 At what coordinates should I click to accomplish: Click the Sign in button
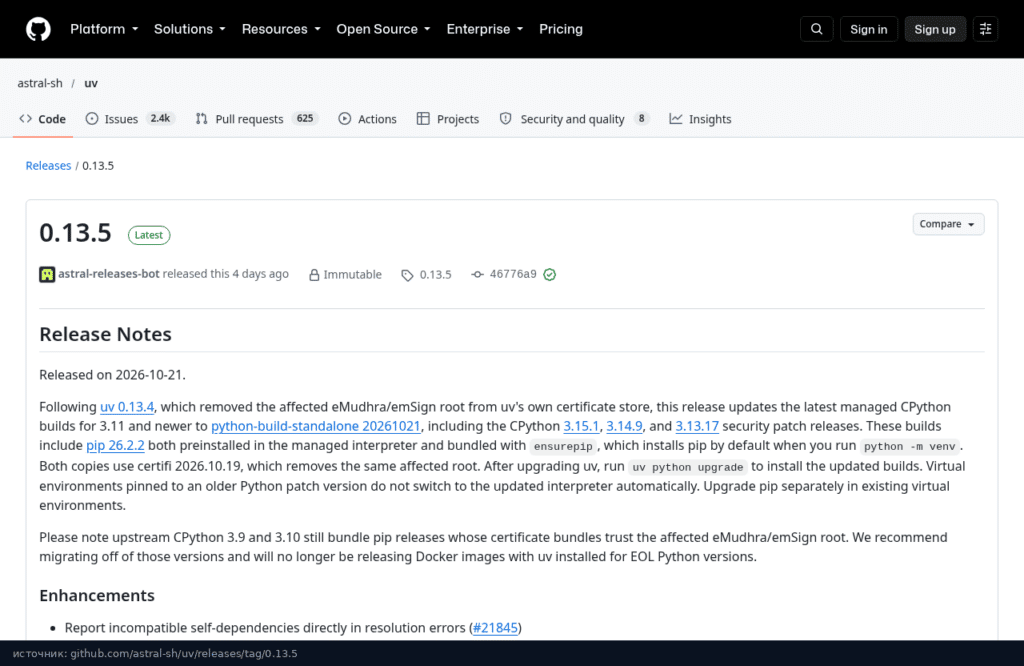coord(869,29)
